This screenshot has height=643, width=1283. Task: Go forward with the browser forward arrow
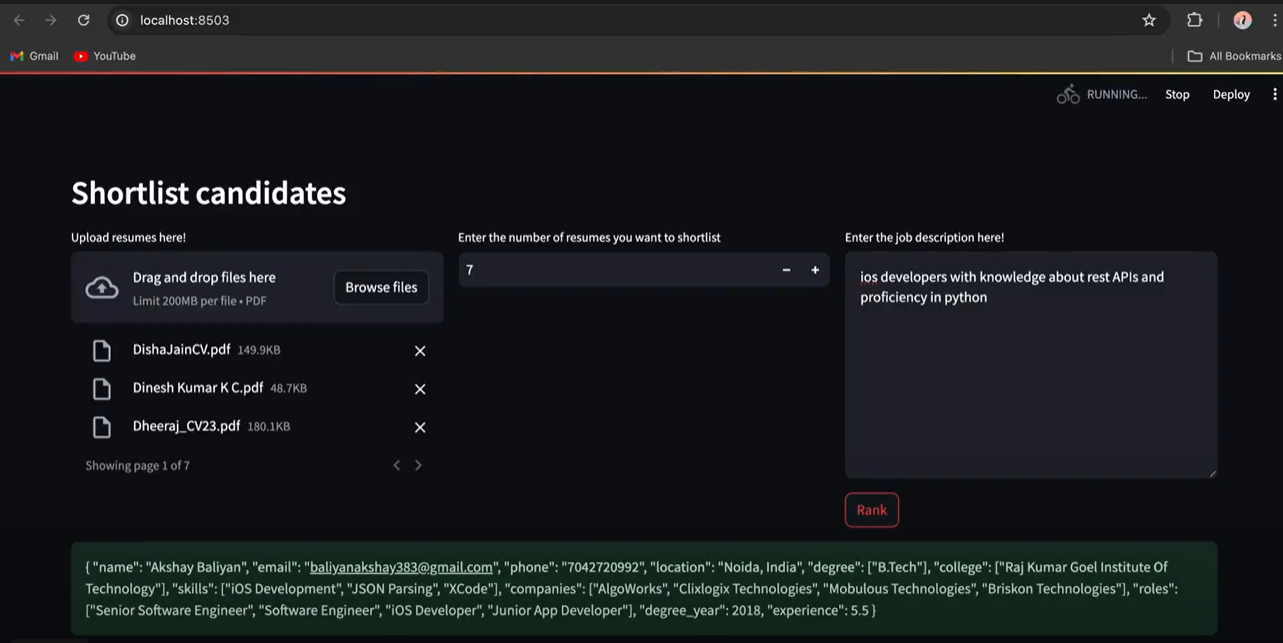(51, 20)
